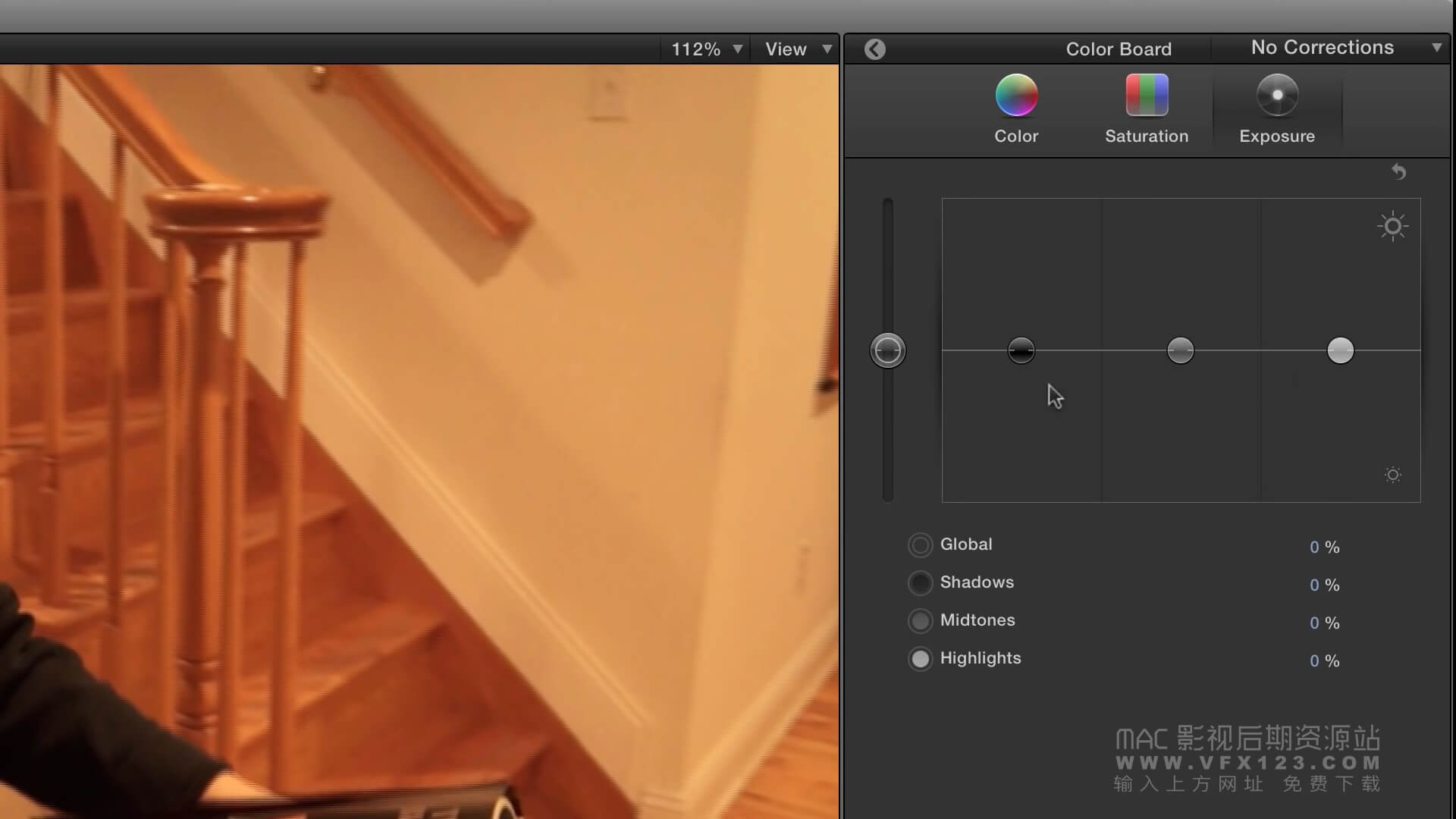Switch to the Color tab
The height and width of the screenshot is (819, 1456).
[1016, 109]
